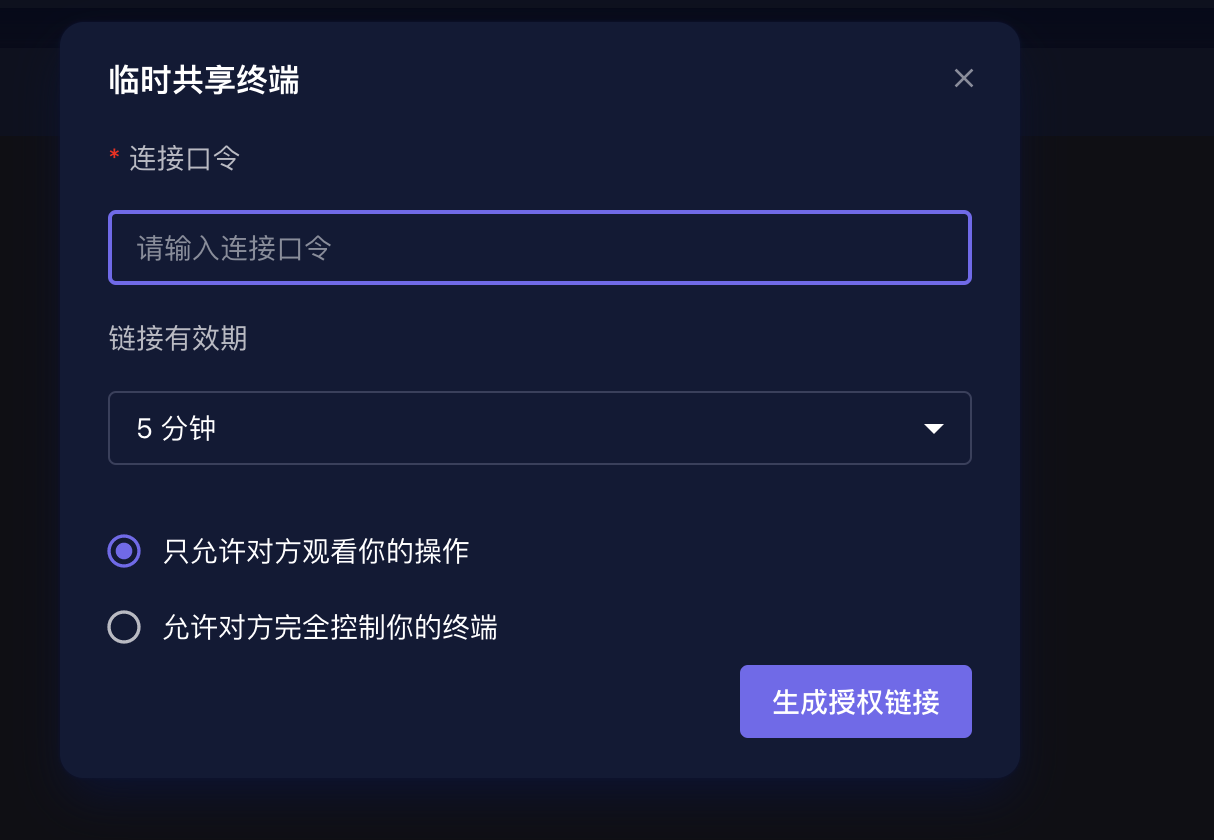Click the 允许对方完全控制你的终端 label text

pos(330,627)
